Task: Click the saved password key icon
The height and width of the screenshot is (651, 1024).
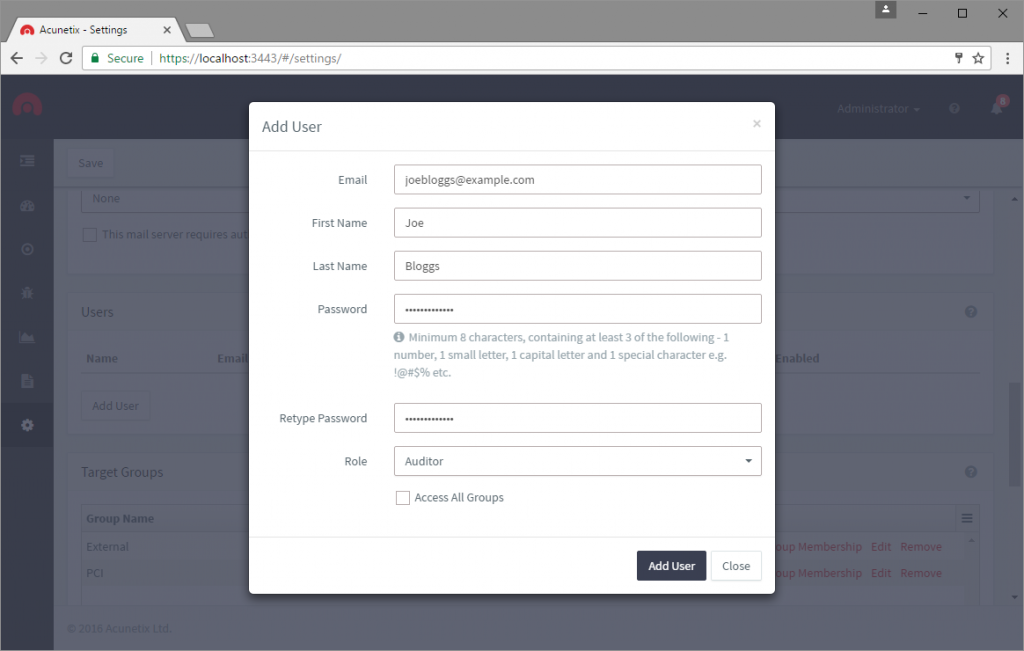Action: click(959, 58)
